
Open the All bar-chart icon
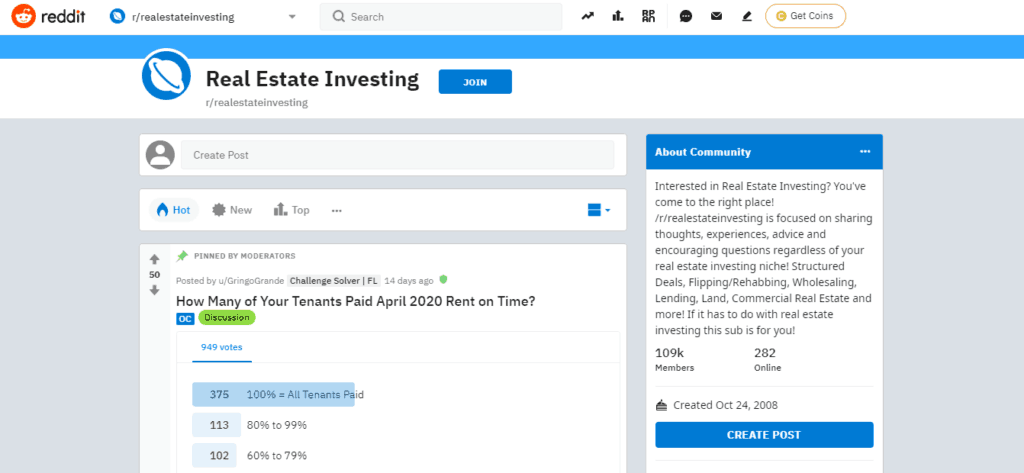click(x=618, y=16)
